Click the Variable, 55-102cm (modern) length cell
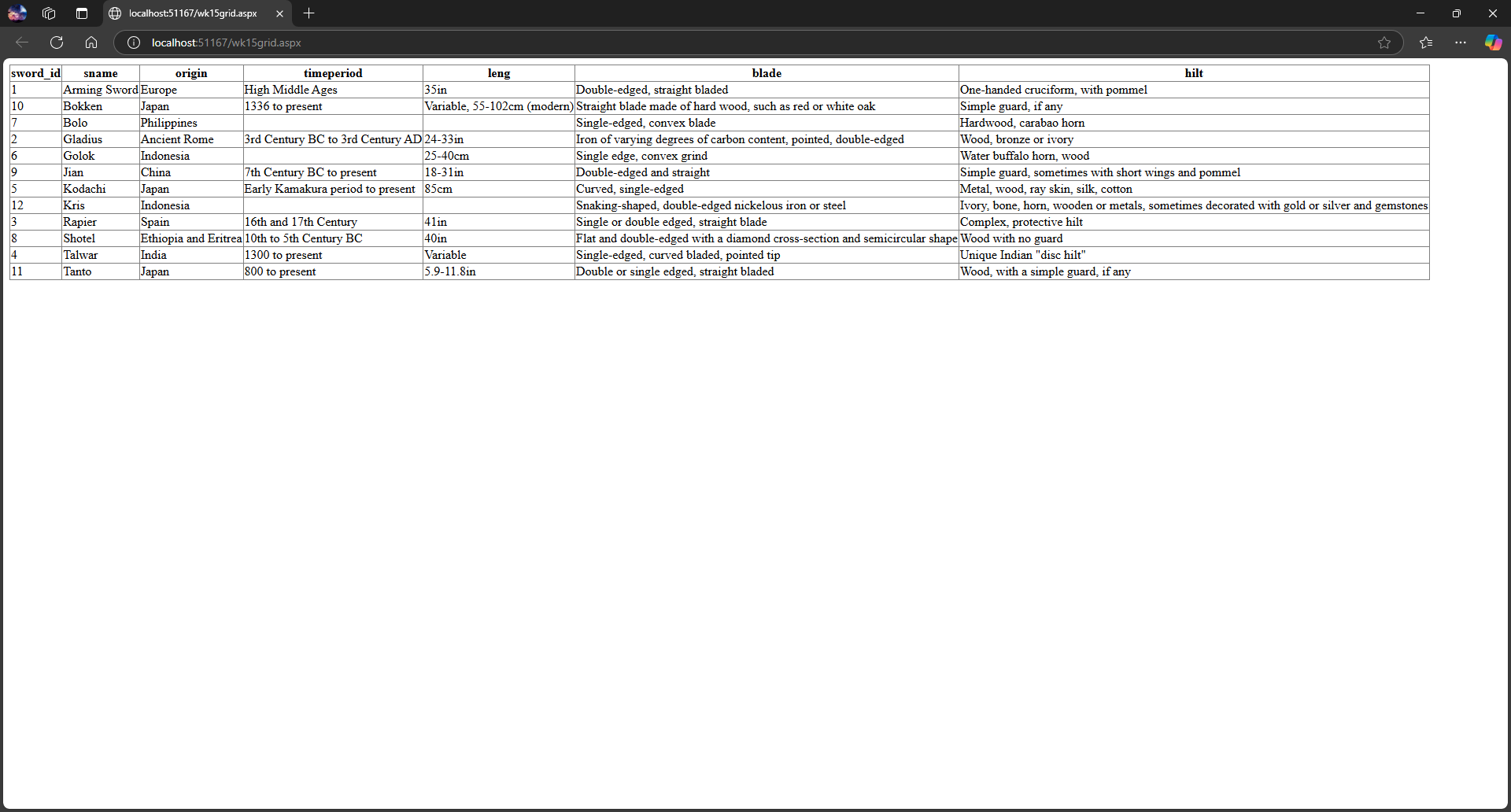This screenshot has width=1511, height=812. pyautogui.click(x=499, y=106)
